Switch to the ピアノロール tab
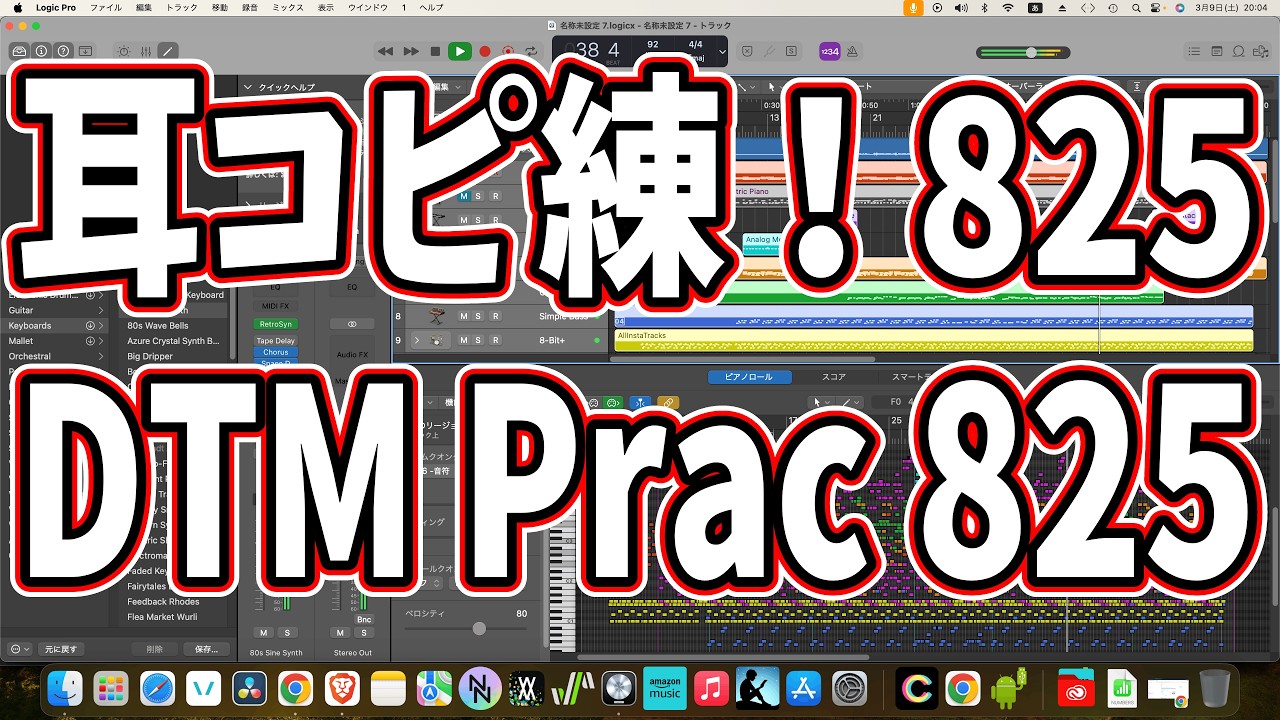Screen dimensions: 1280x720 (750, 377)
